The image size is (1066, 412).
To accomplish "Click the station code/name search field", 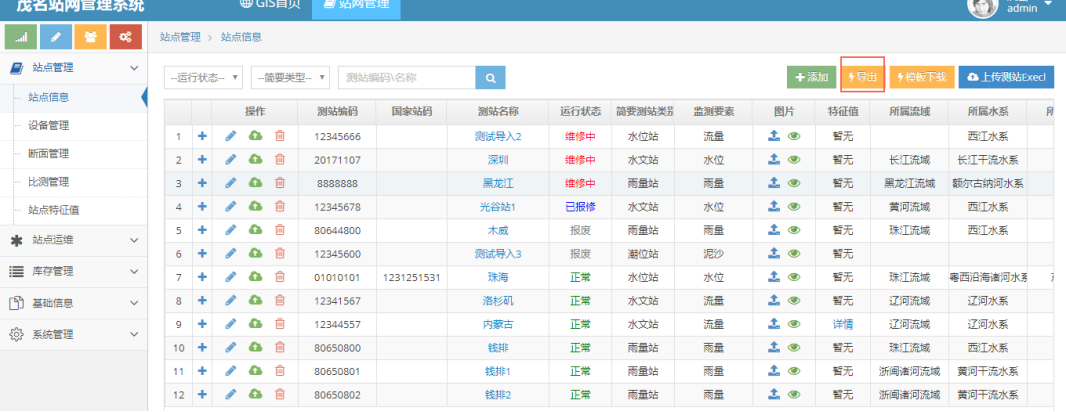I will [406, 77].
